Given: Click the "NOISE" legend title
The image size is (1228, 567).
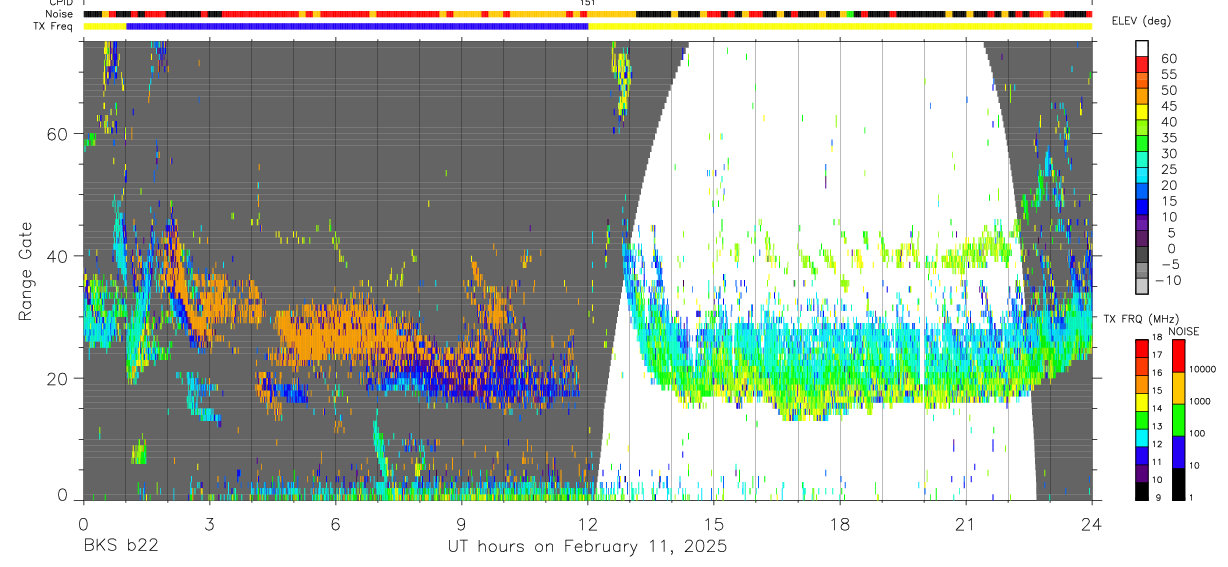Looking at the screenshot, I should (1184, 331).
